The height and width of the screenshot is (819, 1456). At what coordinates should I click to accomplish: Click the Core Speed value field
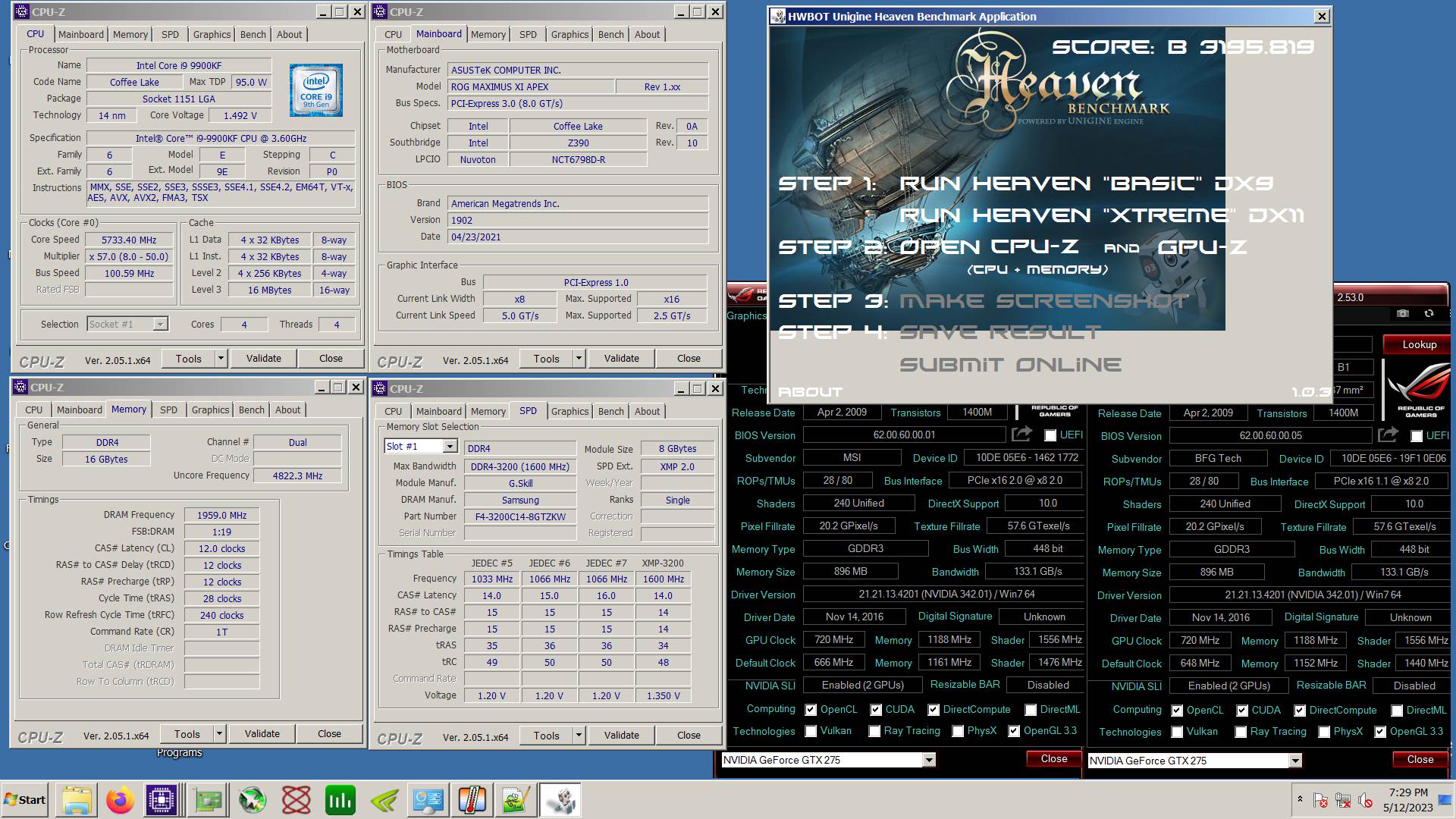pyautogui.click(x=130, y=240)
